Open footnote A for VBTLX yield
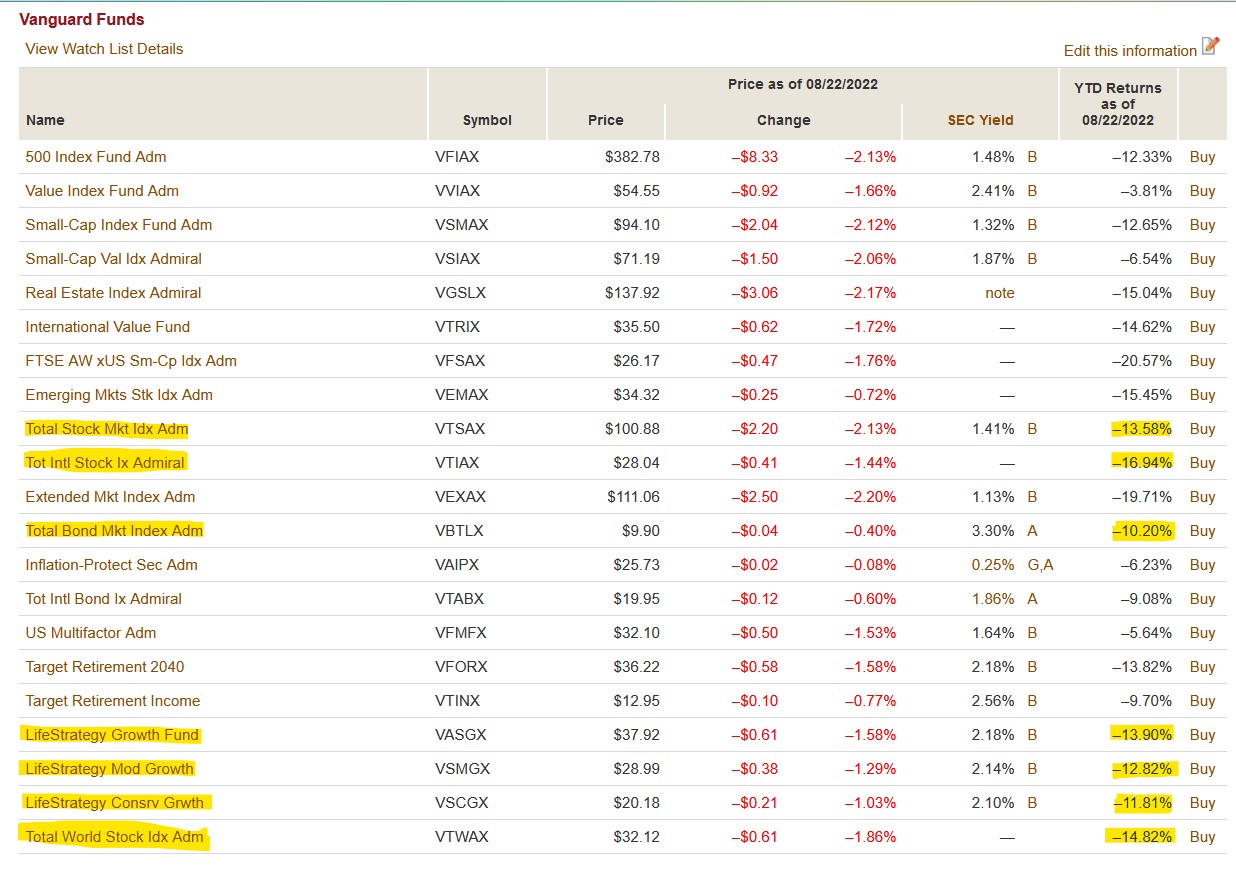The width and height of the screenshot is (1236, 872). 1032,531
